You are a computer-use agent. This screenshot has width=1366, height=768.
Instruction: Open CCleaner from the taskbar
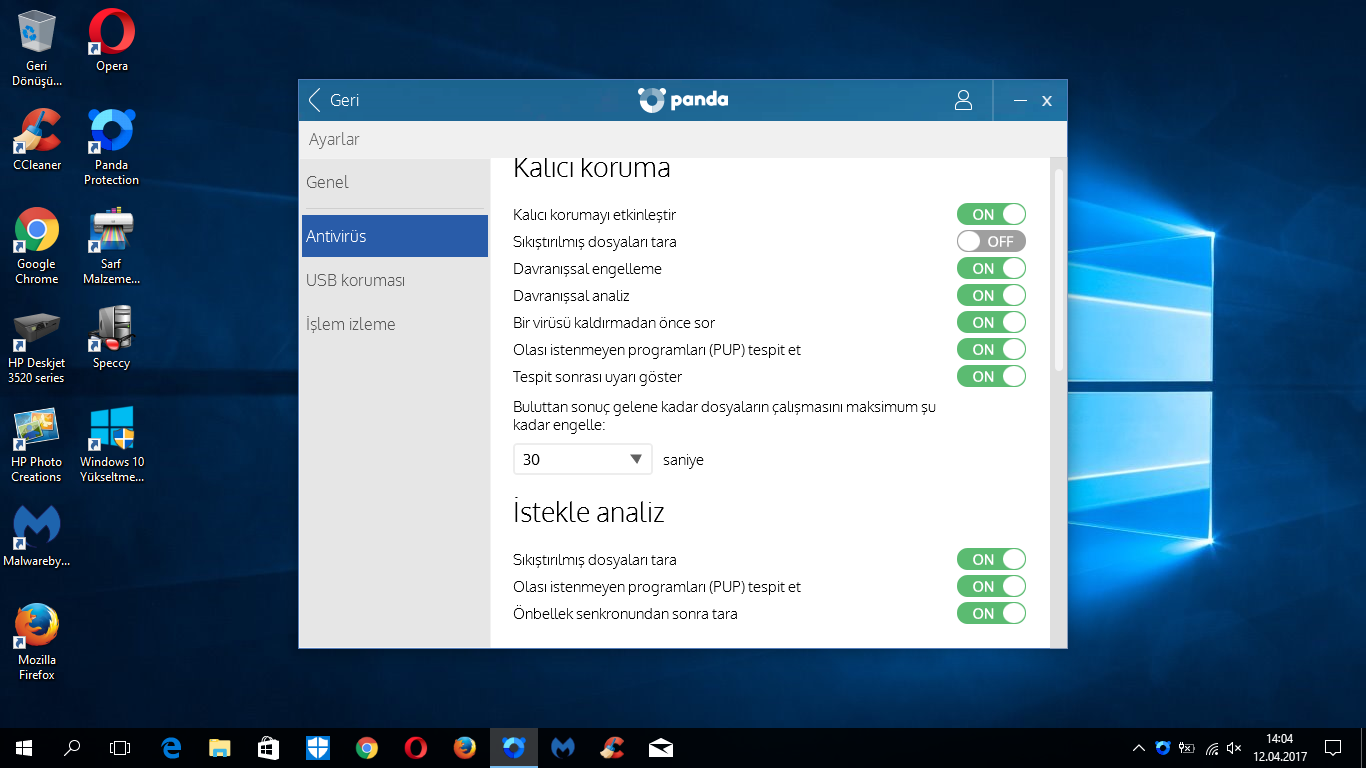click(x=612, y=747)
